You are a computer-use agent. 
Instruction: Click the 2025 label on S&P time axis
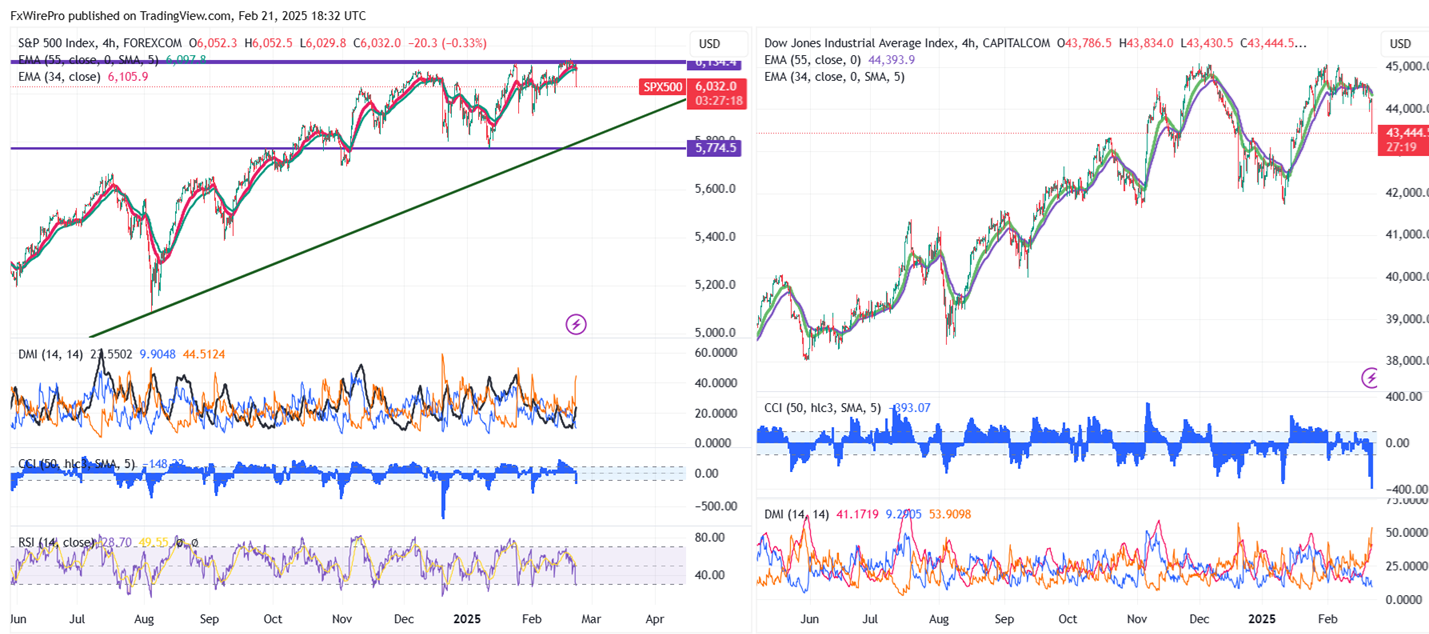(x=469, y=619)
